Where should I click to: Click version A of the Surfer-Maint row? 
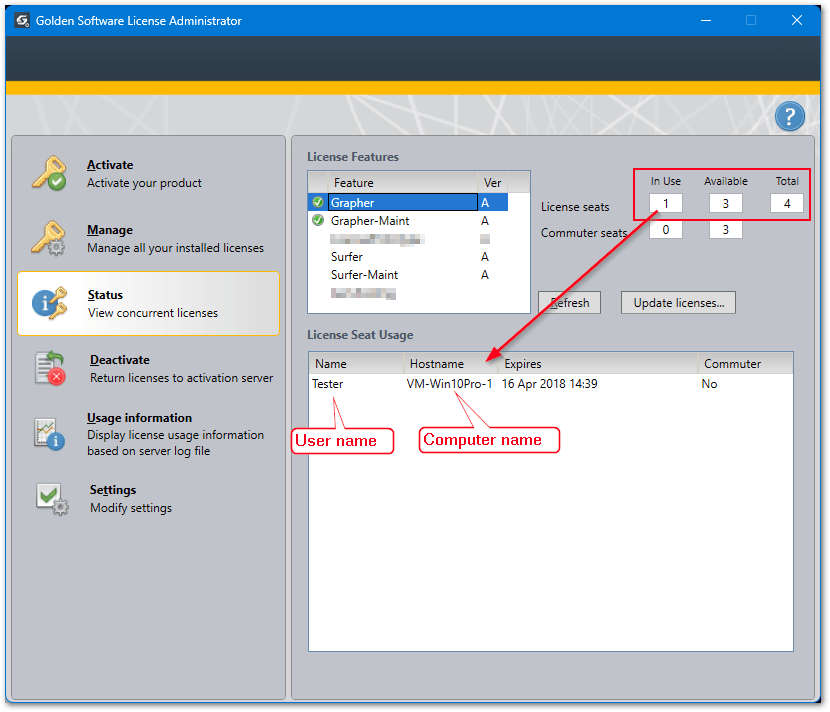pos(485,275)
